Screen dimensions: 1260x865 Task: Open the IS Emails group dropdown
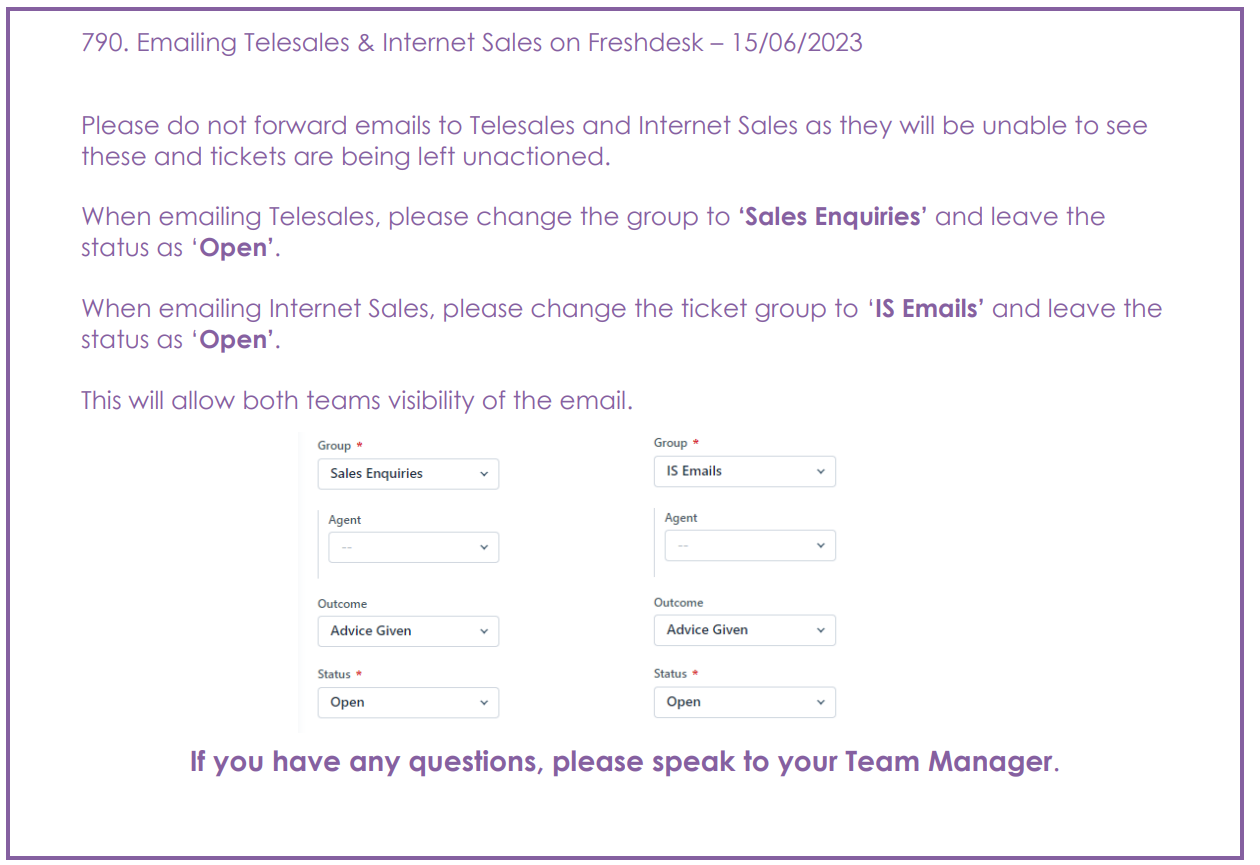tap(744, 471)
